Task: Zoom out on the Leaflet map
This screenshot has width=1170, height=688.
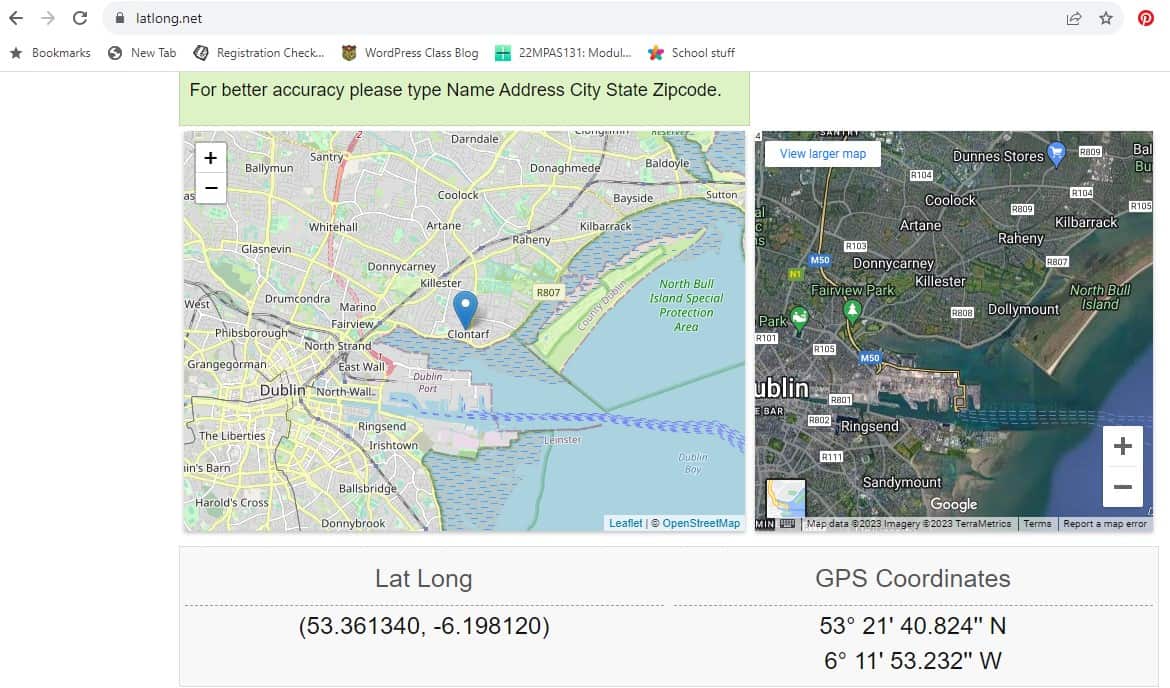Action: 210,188
